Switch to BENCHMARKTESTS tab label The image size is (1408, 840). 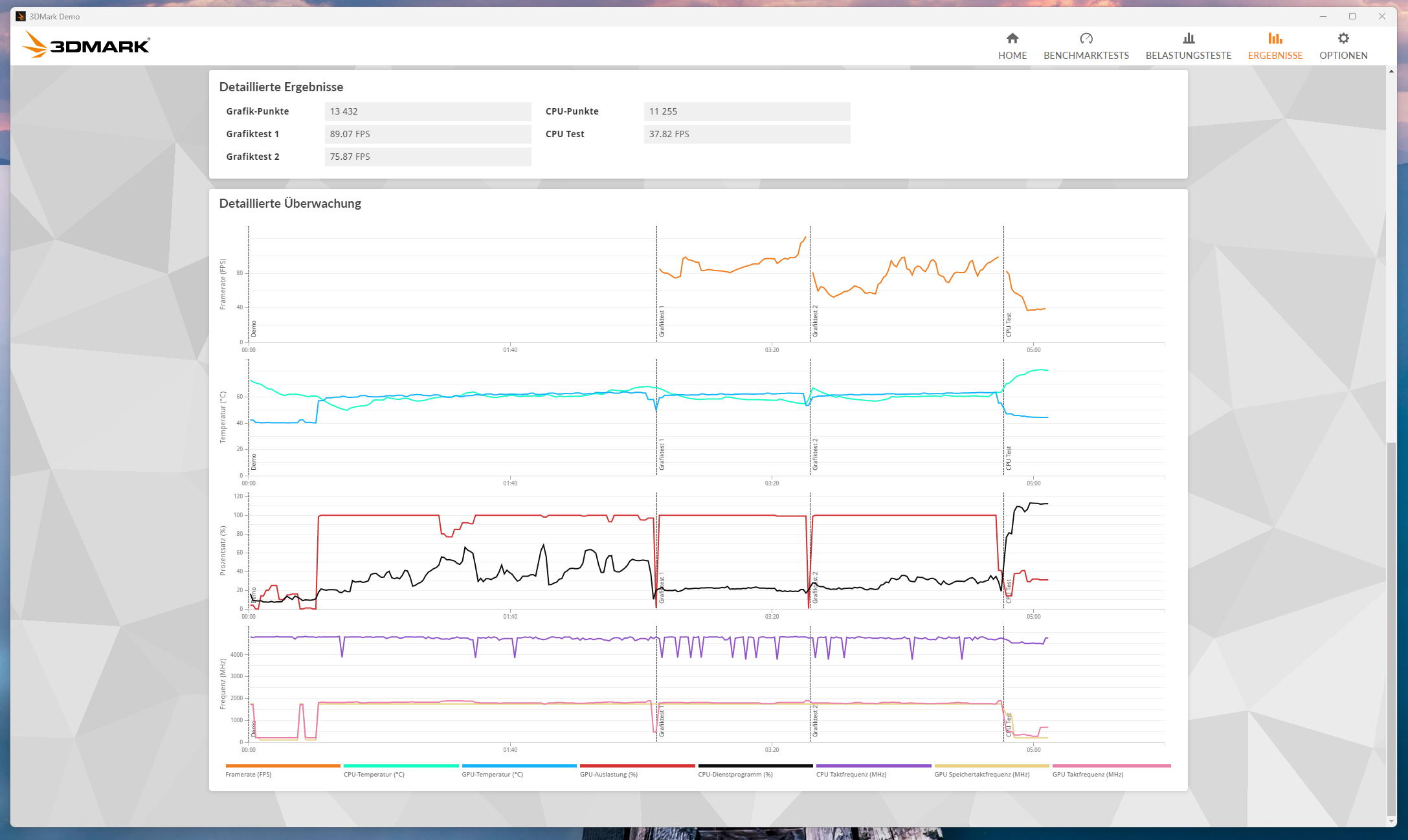1086,56
